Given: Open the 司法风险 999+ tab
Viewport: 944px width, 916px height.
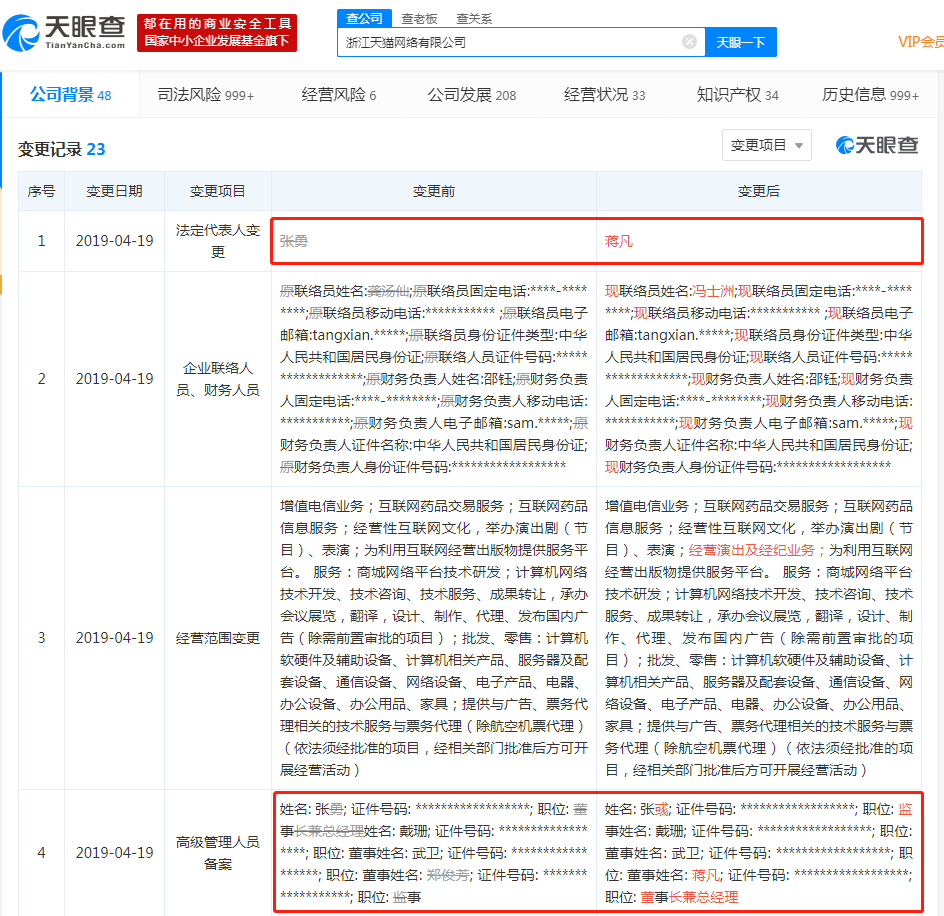Looking at the screenshot, I should coord(205,95).
